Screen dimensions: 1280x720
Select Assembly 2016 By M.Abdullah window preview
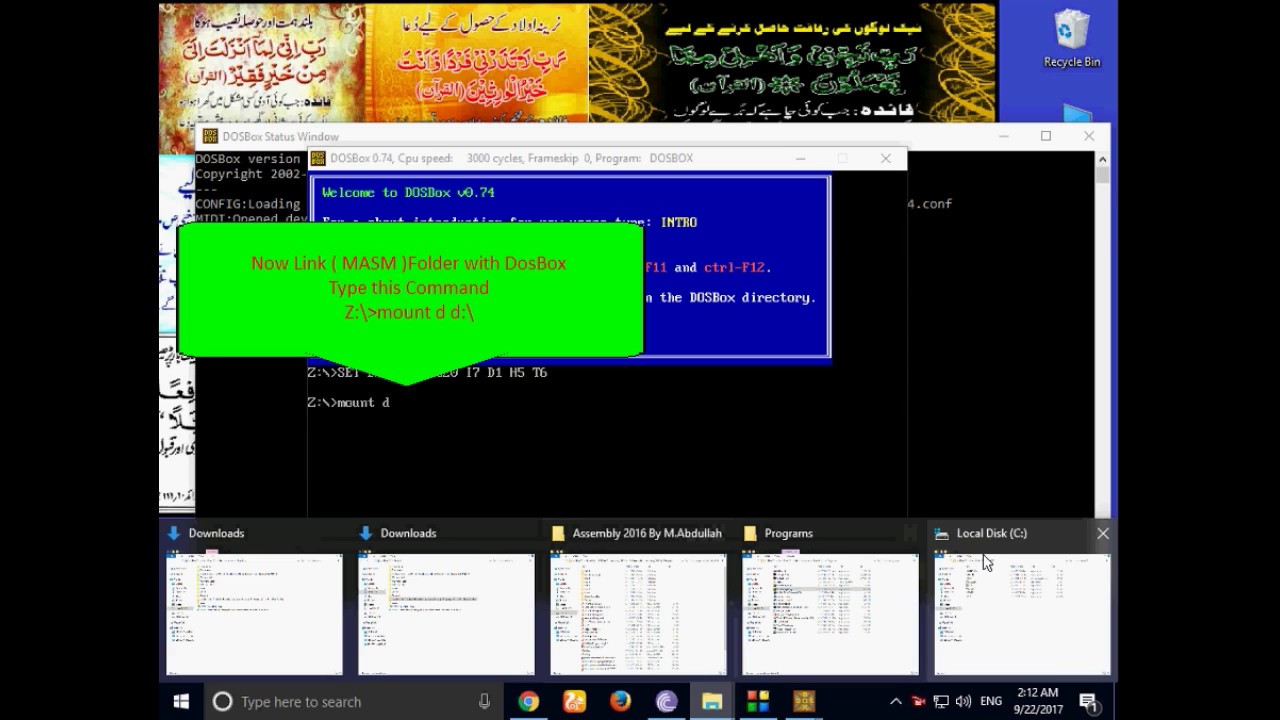[x=638, y=614]
